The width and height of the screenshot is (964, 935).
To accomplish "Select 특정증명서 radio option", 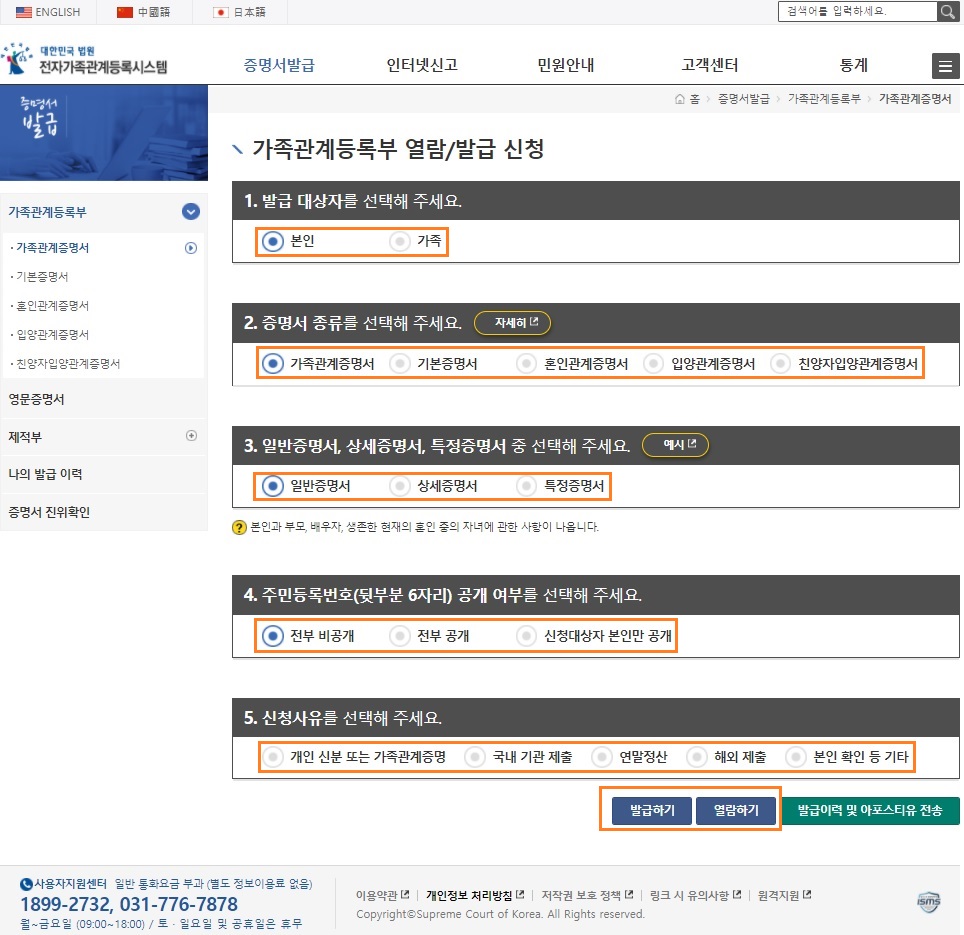I will (x=526, y=486).
